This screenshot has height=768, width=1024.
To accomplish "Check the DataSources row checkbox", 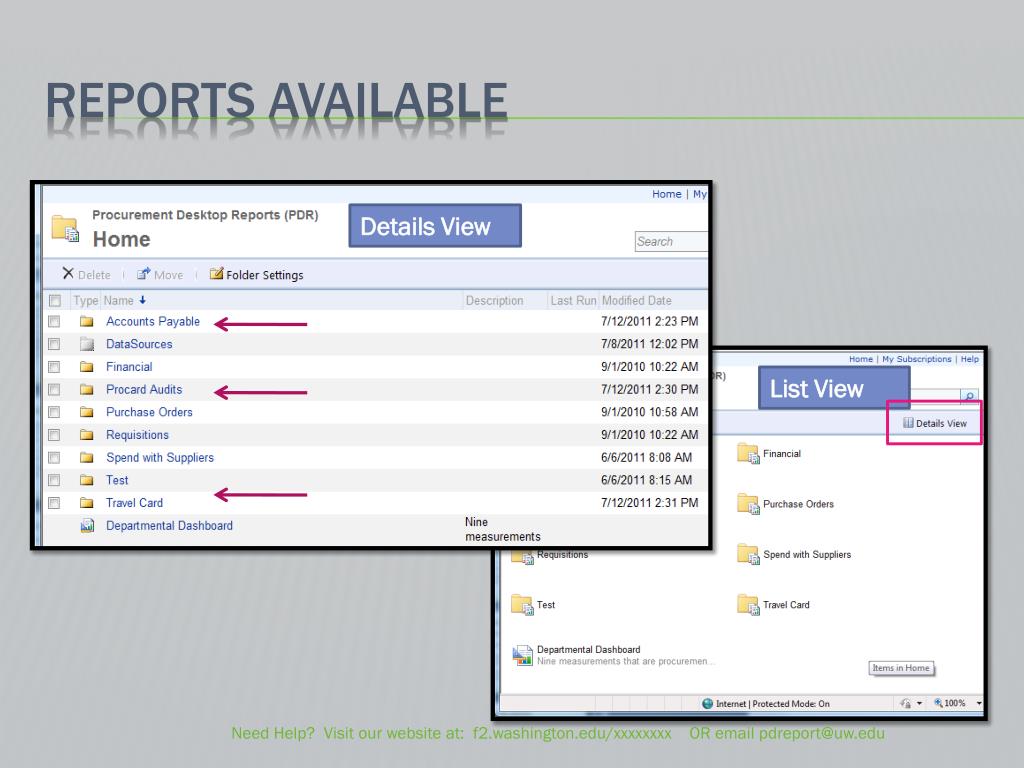I will click(x=54, y=344).
